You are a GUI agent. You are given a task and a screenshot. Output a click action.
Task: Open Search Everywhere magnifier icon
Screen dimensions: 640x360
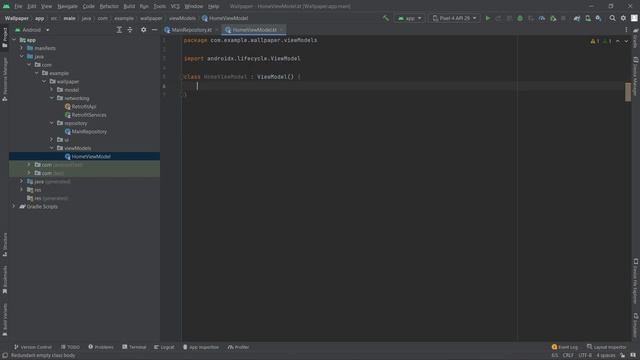point(613,18)
